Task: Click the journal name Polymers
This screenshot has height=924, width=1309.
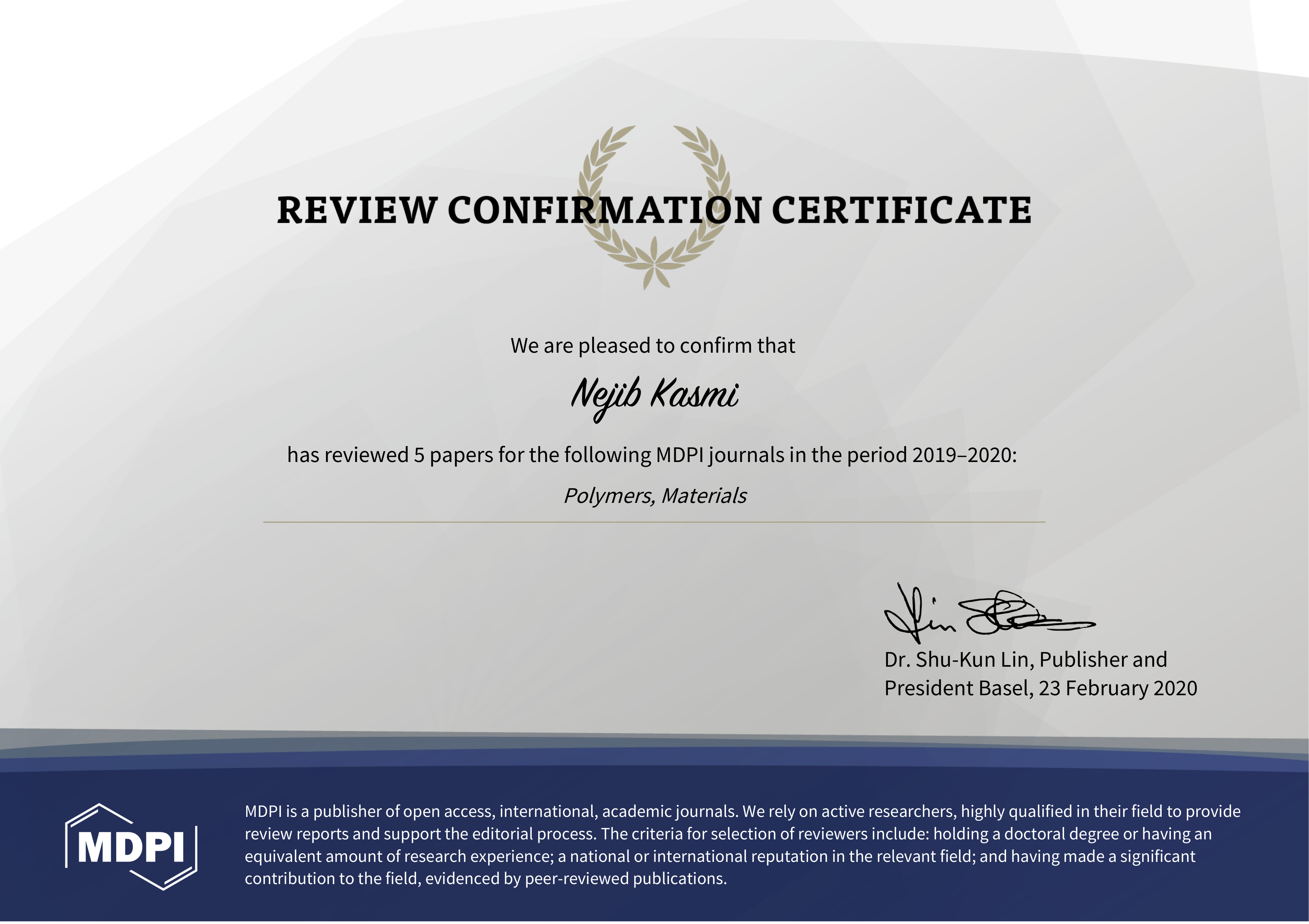Action: pyautogui.click(x=608, y=496)
